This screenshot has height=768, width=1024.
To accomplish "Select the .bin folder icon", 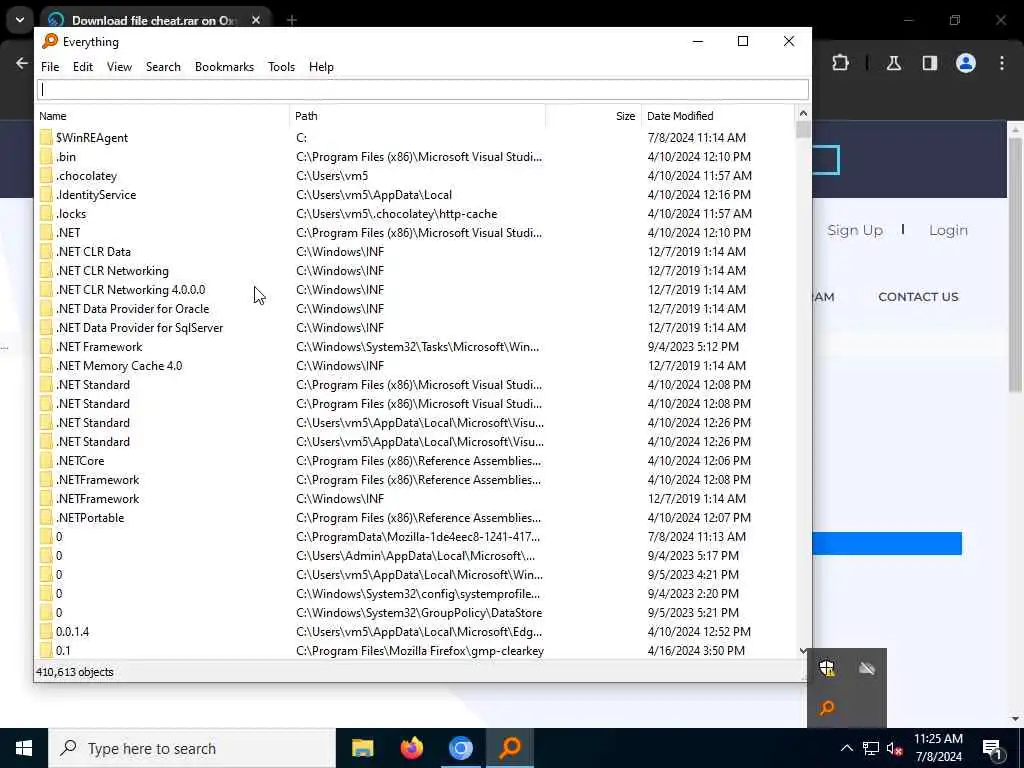I will (46, 156).
